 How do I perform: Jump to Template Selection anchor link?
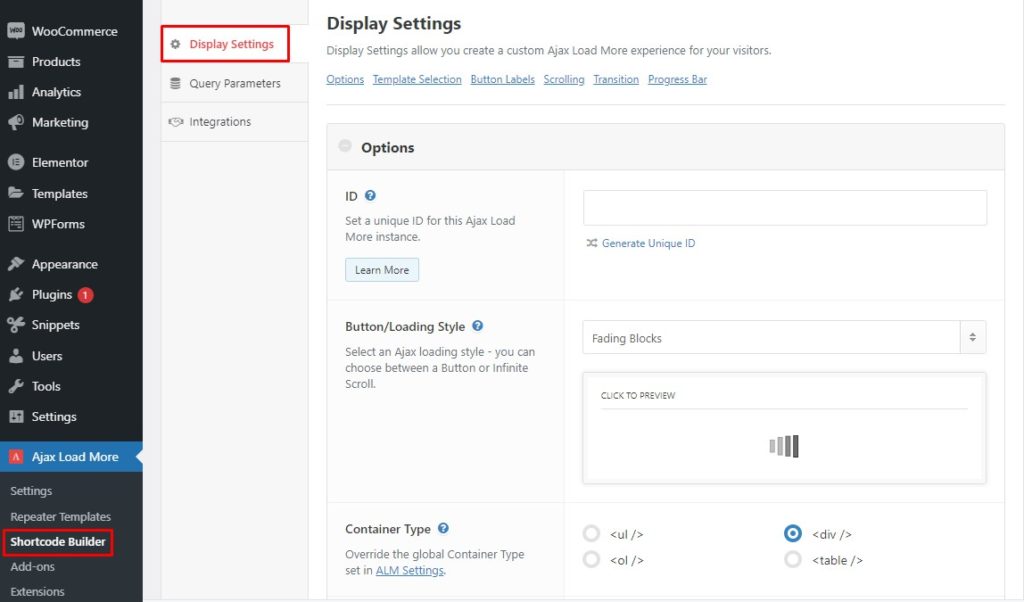[417, 79]
